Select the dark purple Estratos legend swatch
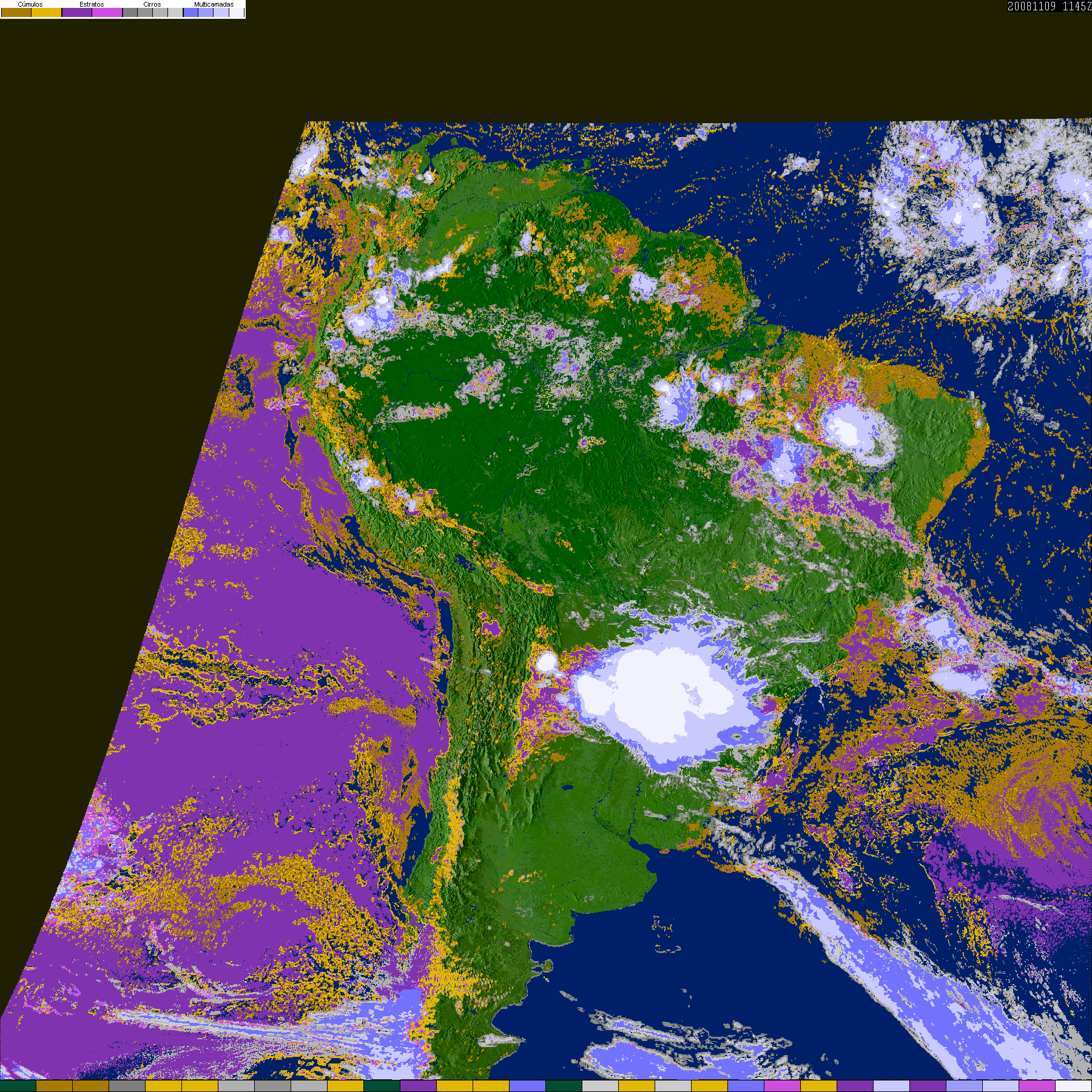Image resolution: width=1092 pixels, height=1092 pixels. [x=77, y=12]
